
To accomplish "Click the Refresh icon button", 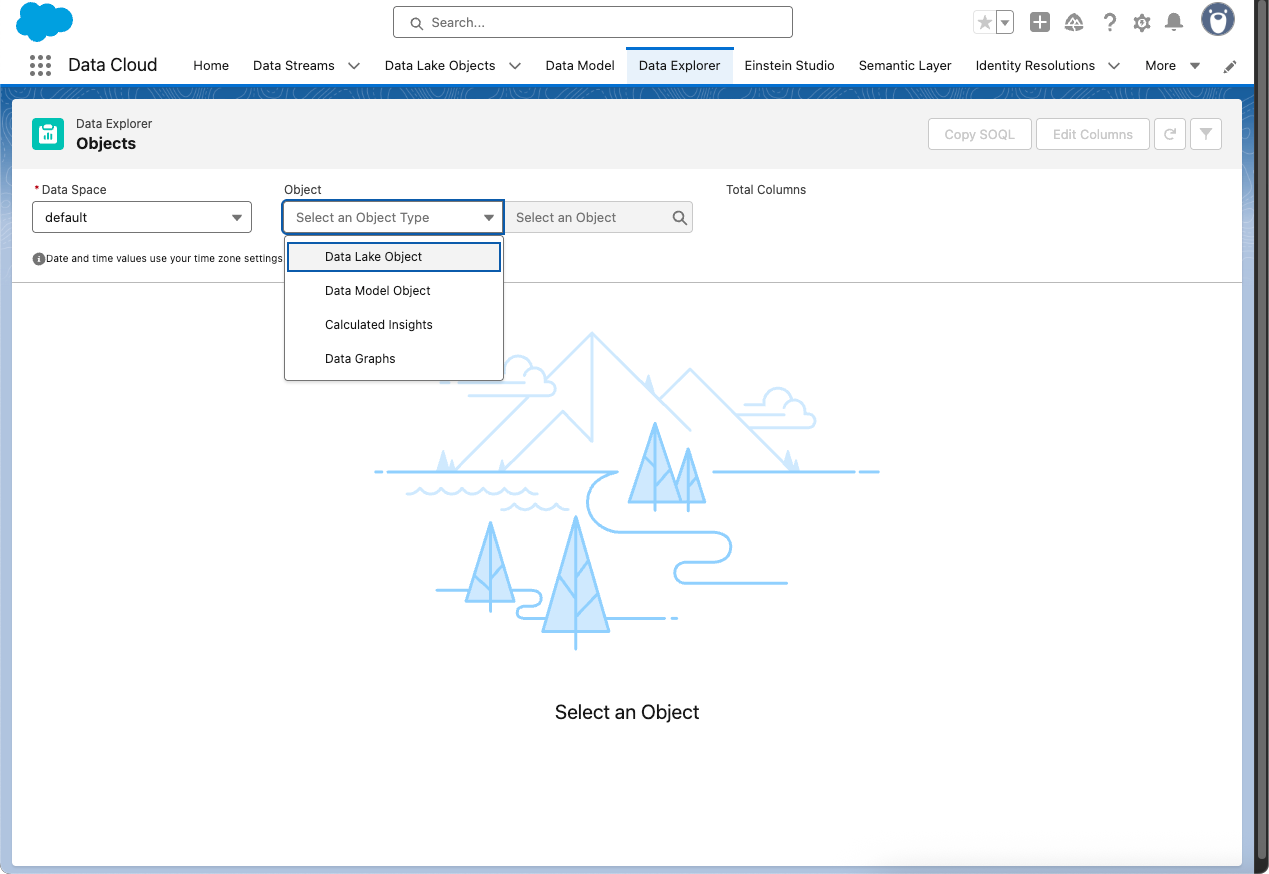I will 1168,134.
